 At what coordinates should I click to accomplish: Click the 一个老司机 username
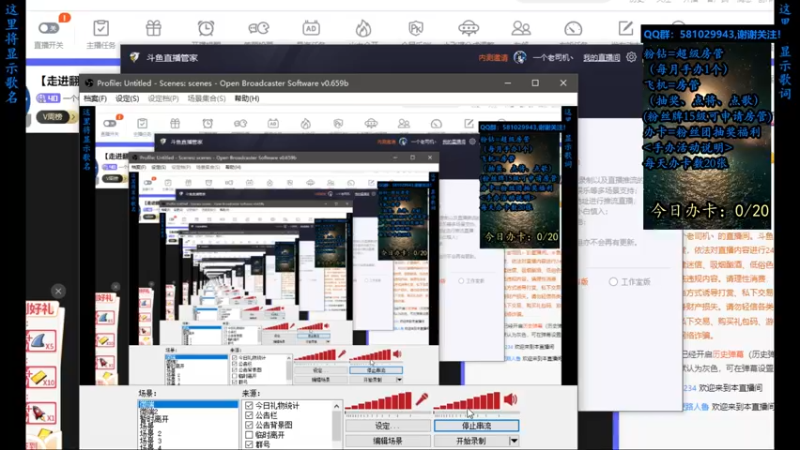click(x=553, y=58)
